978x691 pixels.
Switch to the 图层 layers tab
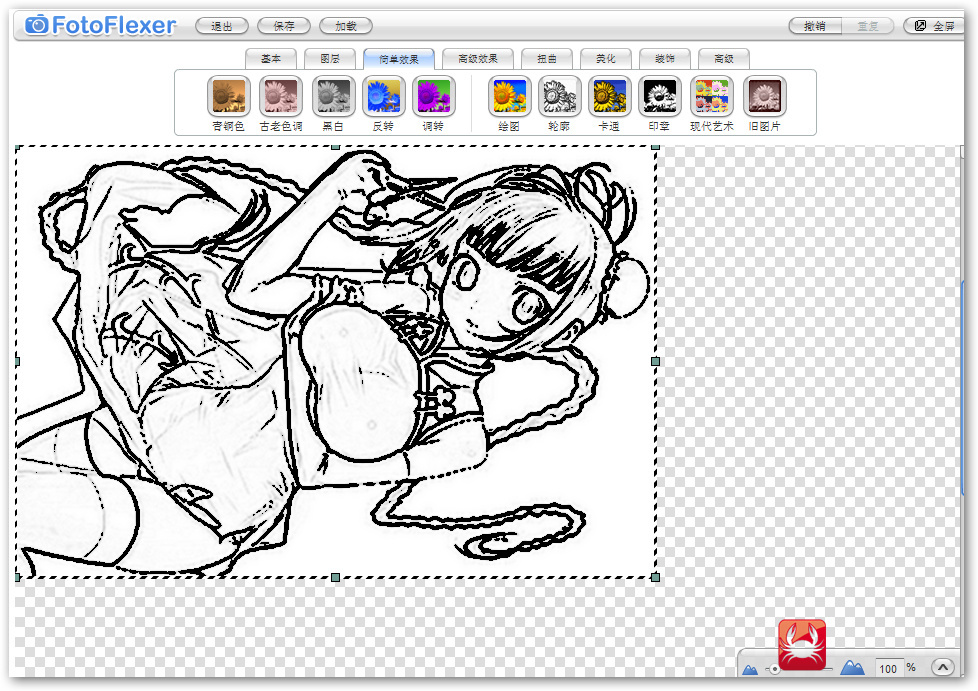click(x=330, y=59)
